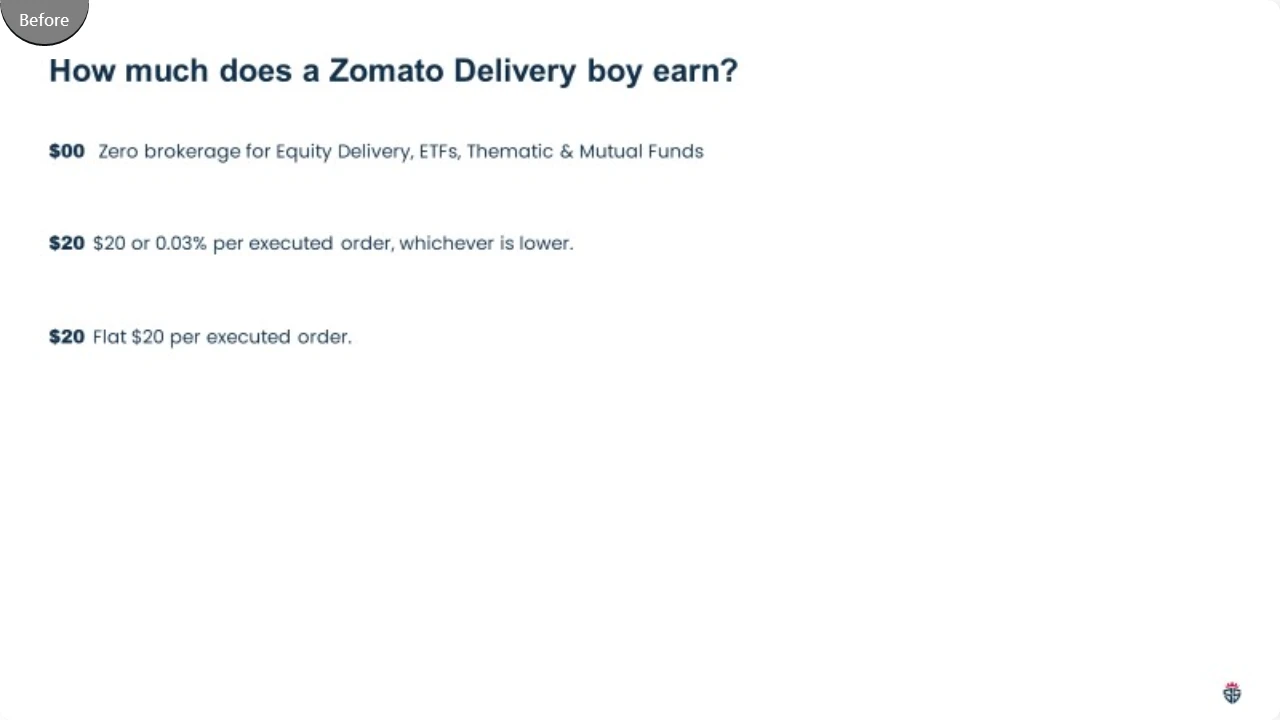Image resolution: width=1280 pixels, height=720 pixels.
Task: Click "Mutual Funds" in the first line
Action: tap(641, 151)
